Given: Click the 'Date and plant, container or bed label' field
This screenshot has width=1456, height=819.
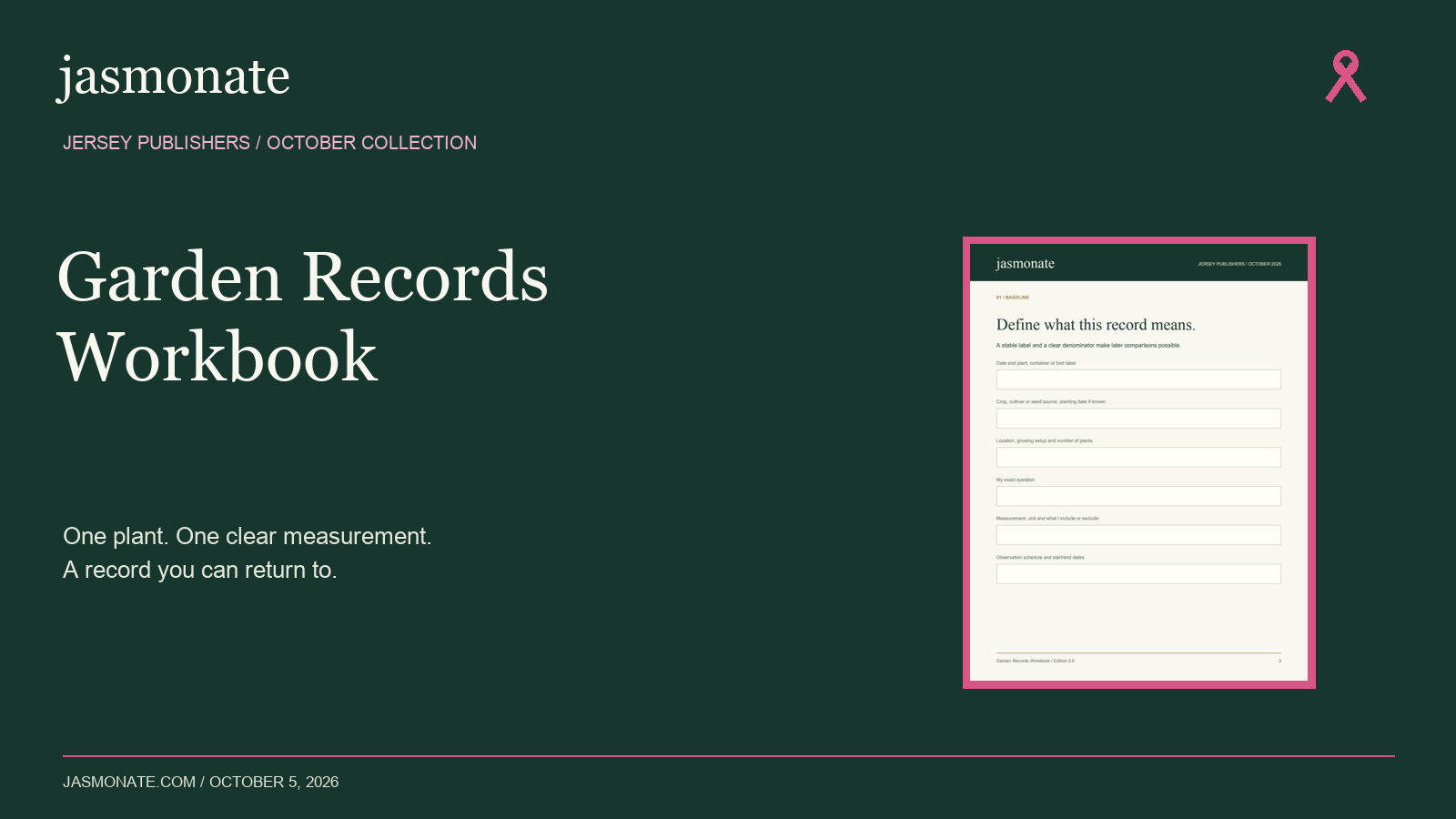Looking at the screenshot, I should [x=1138, y=379].
